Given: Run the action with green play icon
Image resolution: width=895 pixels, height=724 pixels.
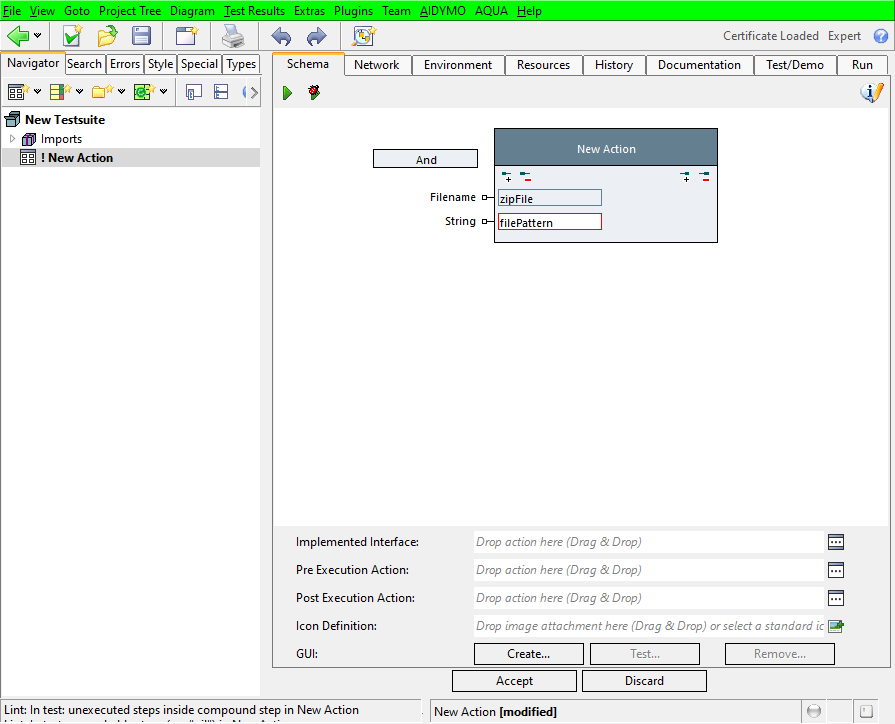Looking at the screenshot, I should (287, 92).
